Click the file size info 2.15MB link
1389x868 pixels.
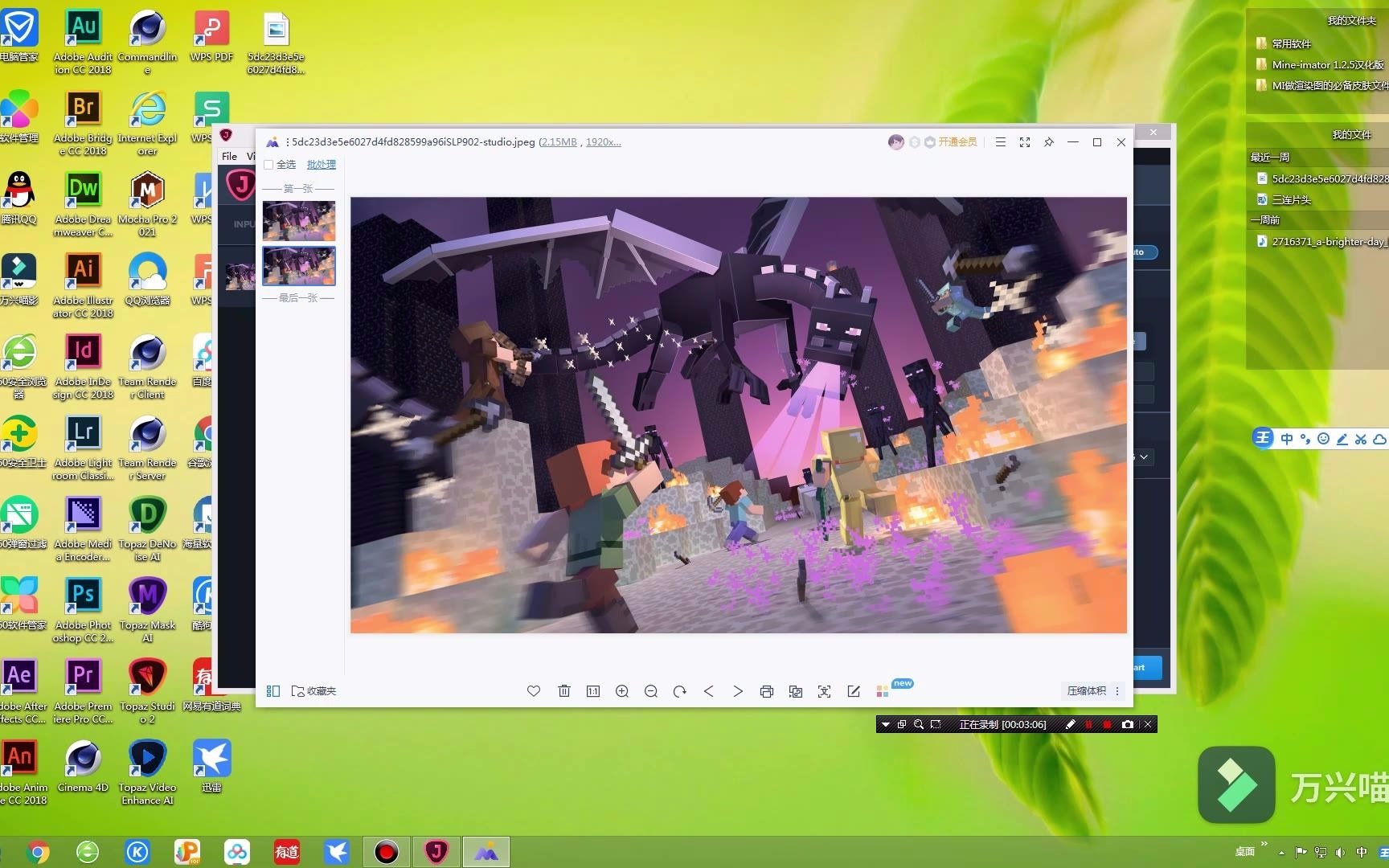pos(559,142)
